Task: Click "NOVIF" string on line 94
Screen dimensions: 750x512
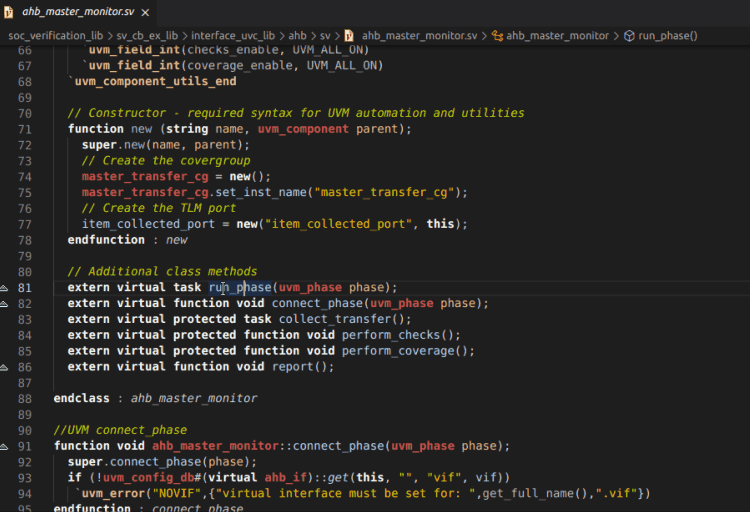Action: pyautogui.click(x=180, y=493)
